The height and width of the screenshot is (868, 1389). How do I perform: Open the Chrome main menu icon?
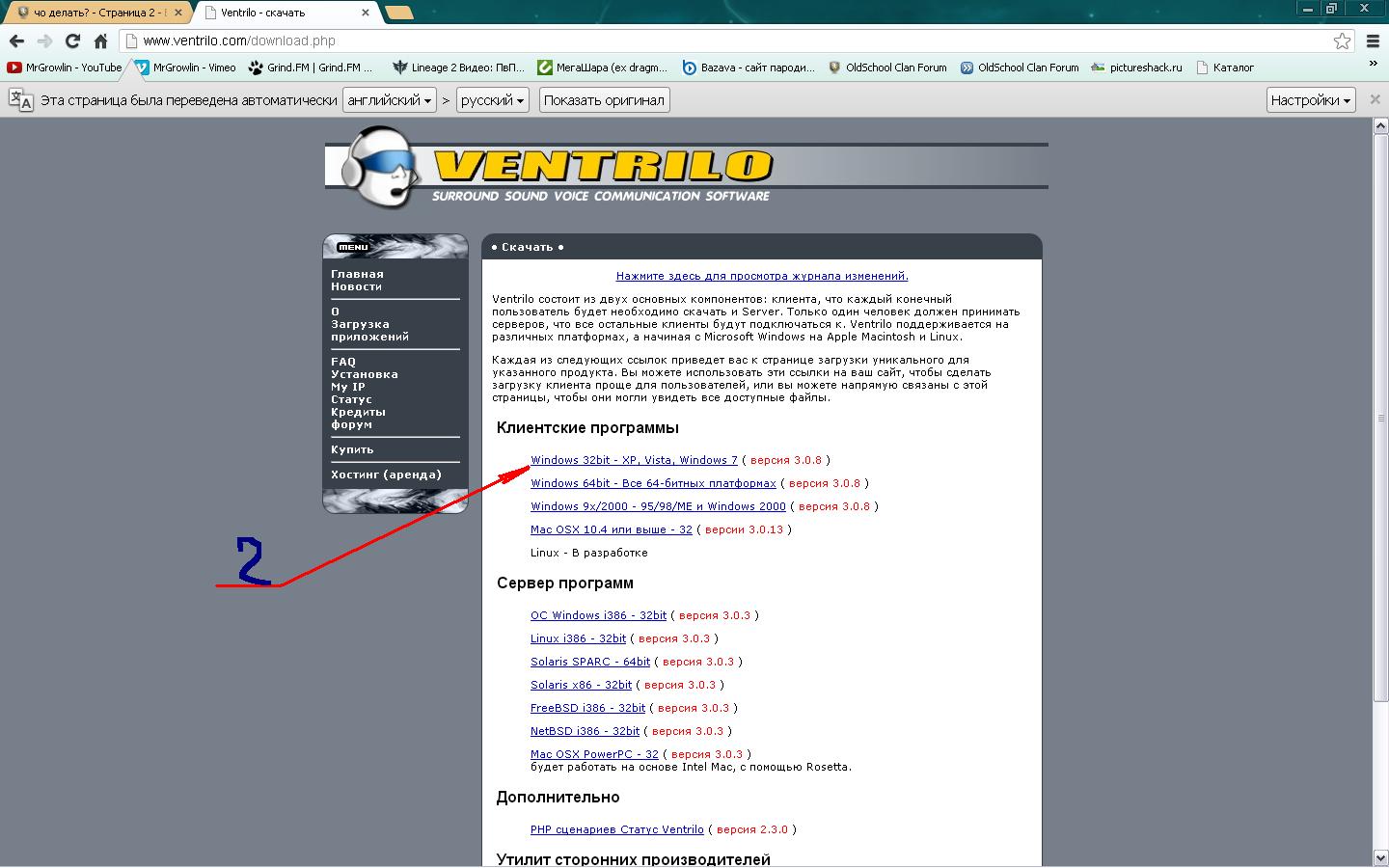point(1374,41)
